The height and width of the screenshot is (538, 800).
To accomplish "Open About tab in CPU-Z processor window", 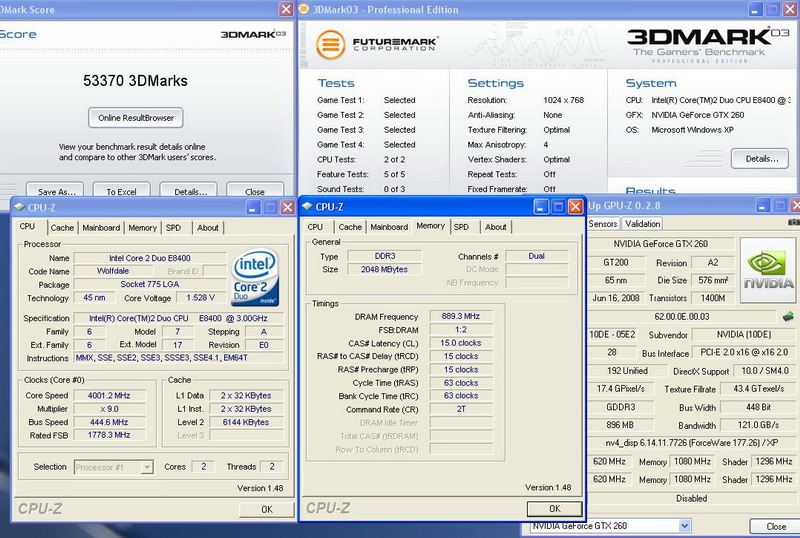I will pos(208,228).
